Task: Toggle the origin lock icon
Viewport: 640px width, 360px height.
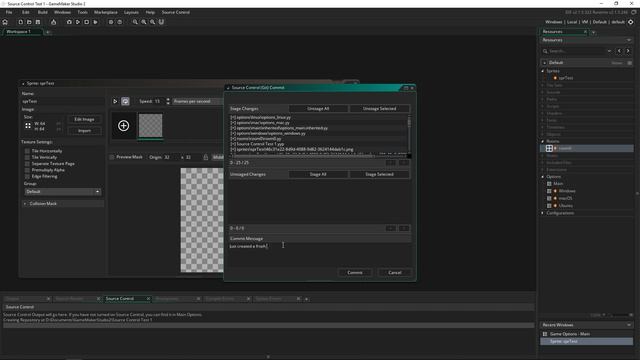Action: (x=206, y=157)
